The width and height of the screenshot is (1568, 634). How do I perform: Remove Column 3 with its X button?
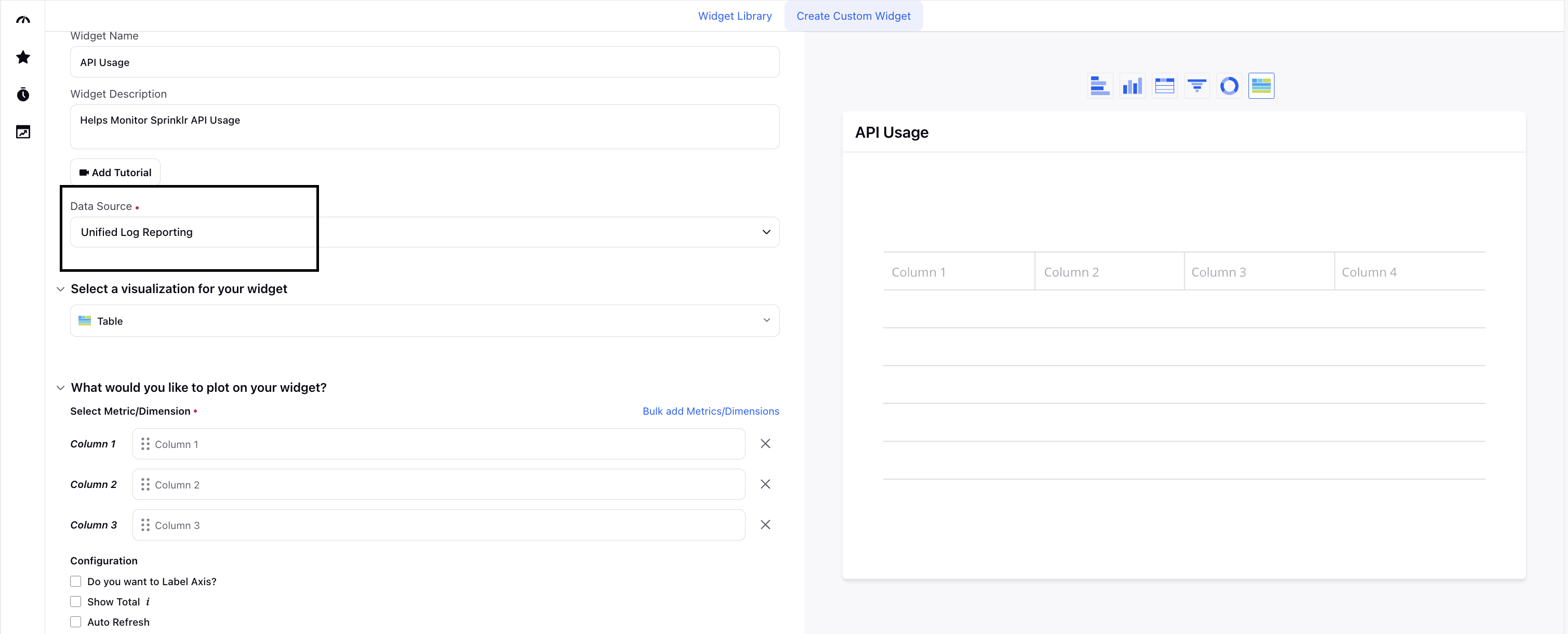pos(765,525)
